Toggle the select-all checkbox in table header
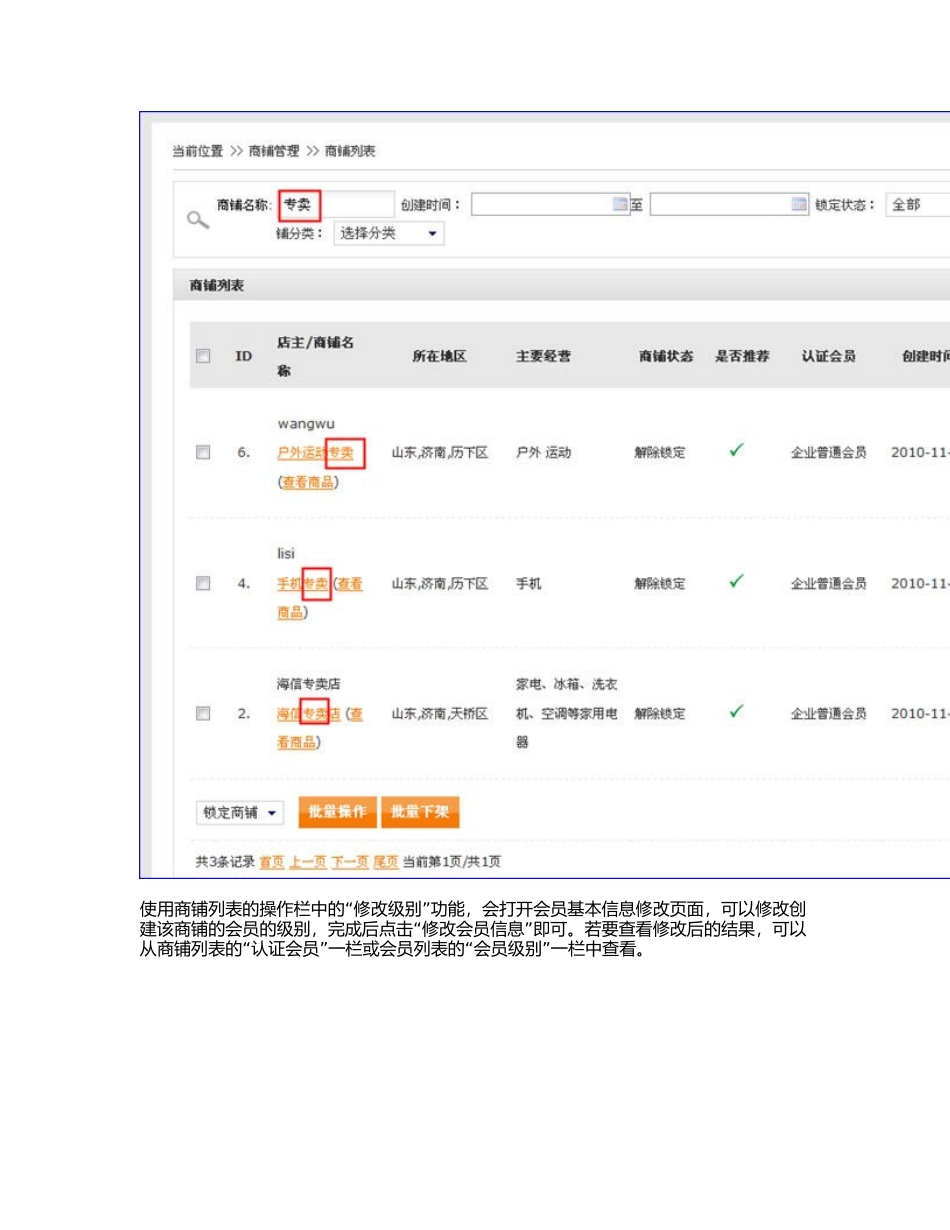Screen dimensions: 950x1230 click(203, 356)
